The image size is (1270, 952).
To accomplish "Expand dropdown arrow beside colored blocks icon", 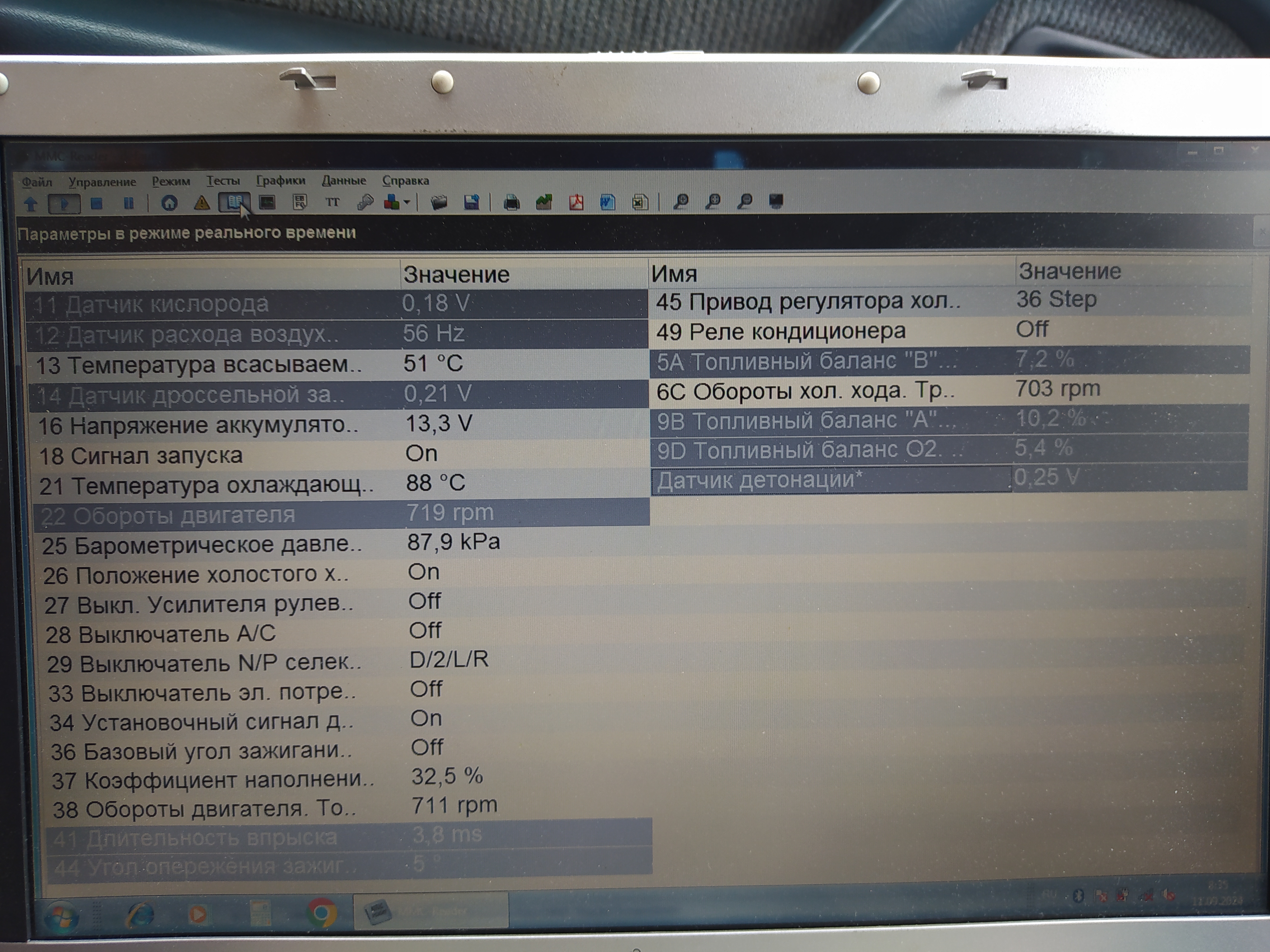I will pos(406,202).
